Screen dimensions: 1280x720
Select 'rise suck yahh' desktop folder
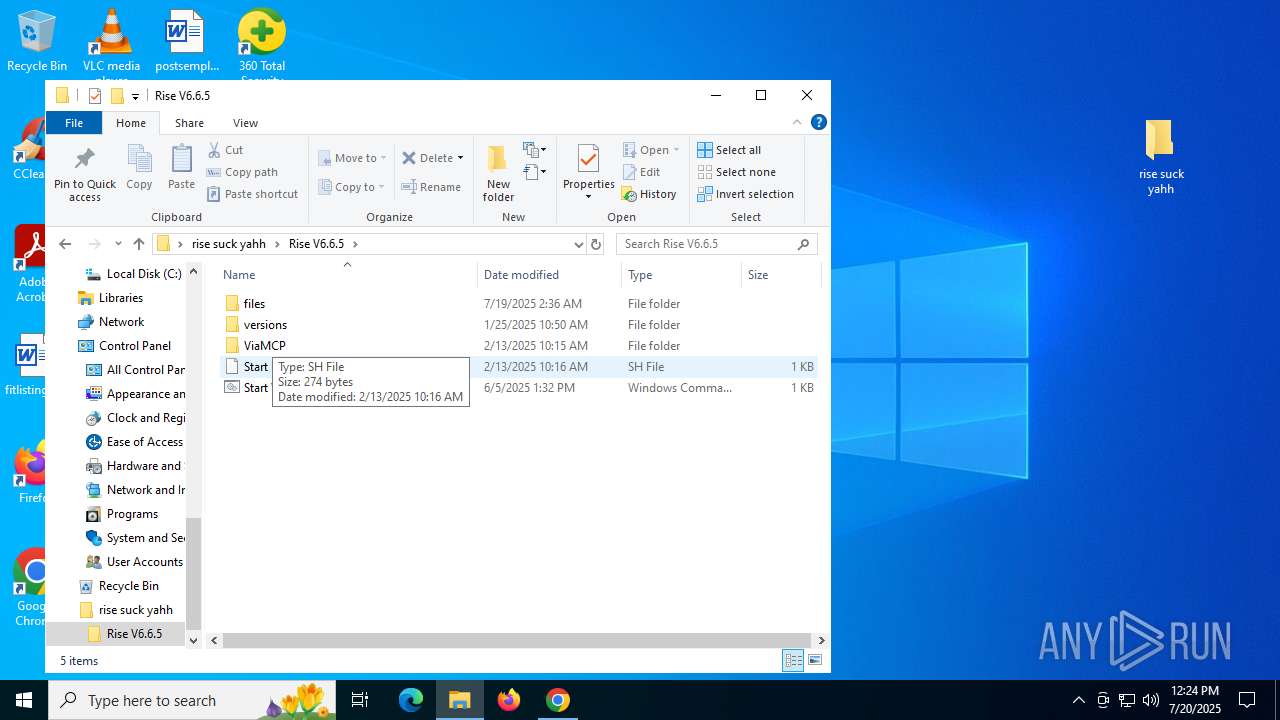(x=1160, y=157)
